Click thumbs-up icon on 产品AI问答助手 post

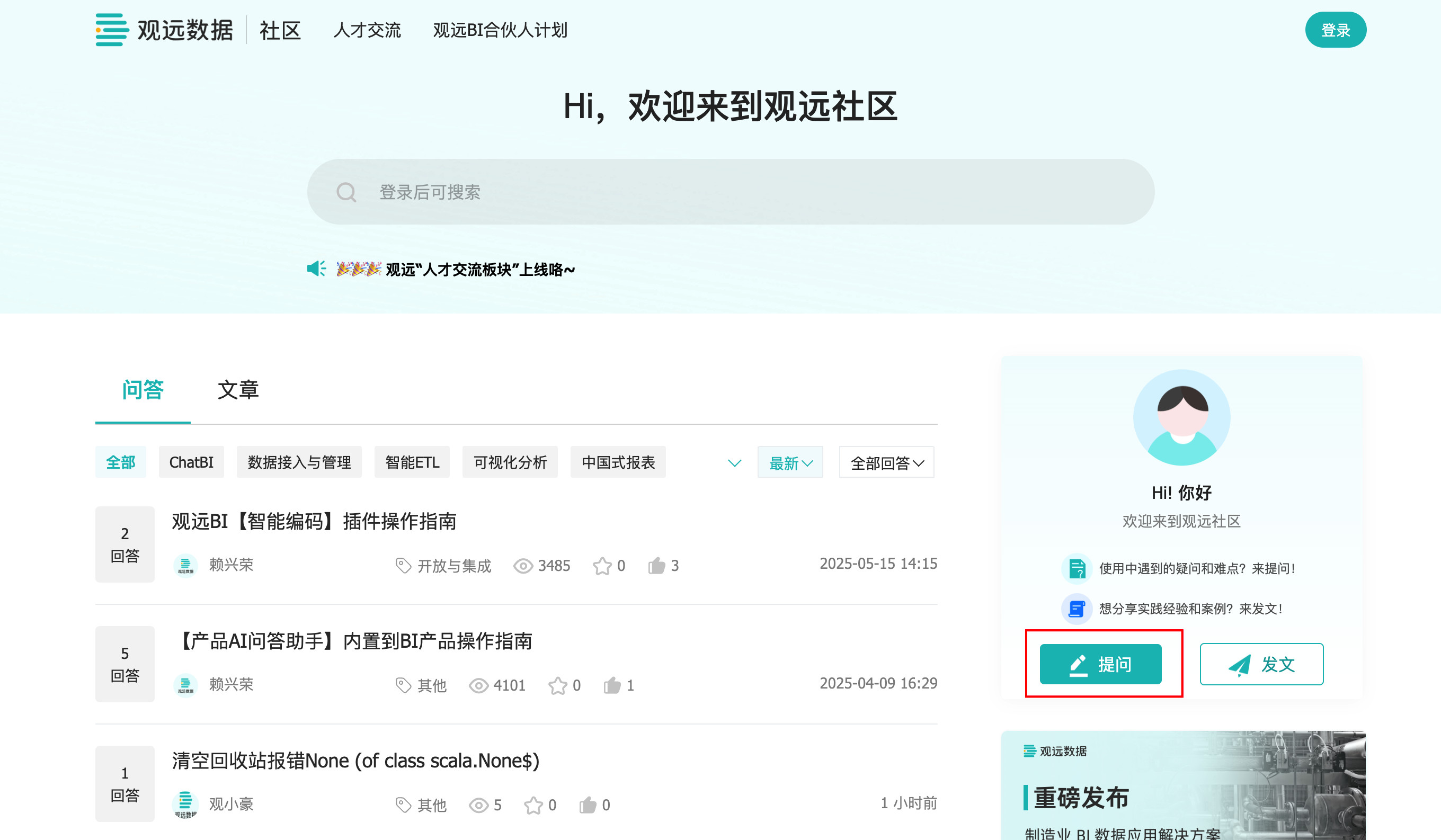pos(612,685)
